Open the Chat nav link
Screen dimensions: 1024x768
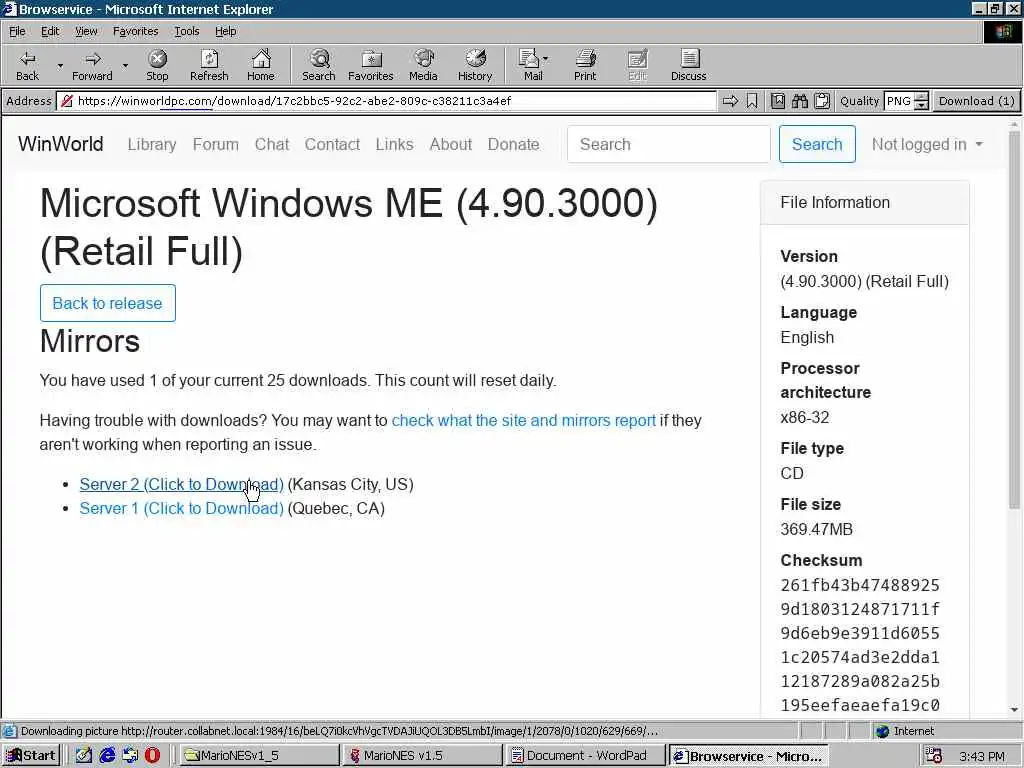pos(272,144)
